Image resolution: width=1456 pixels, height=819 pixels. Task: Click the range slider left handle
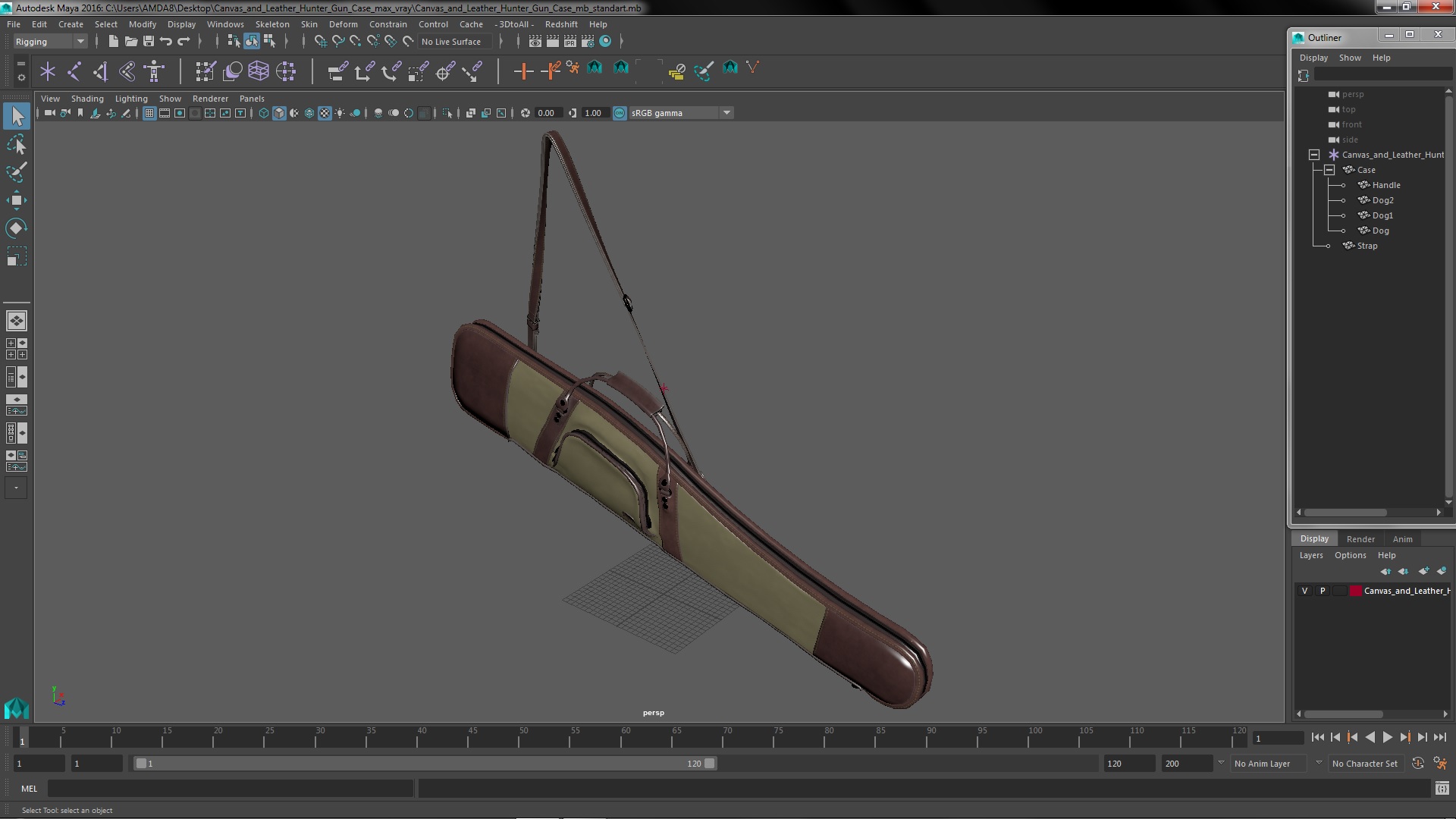pos(141,764)
